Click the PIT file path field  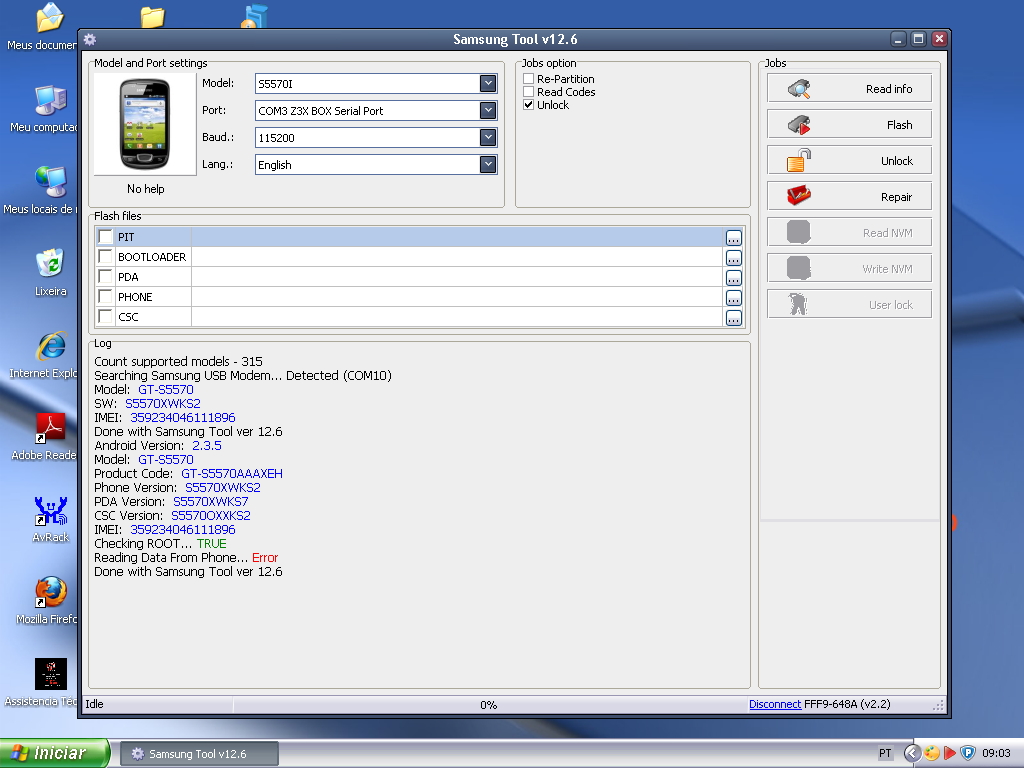pos(456,236)
